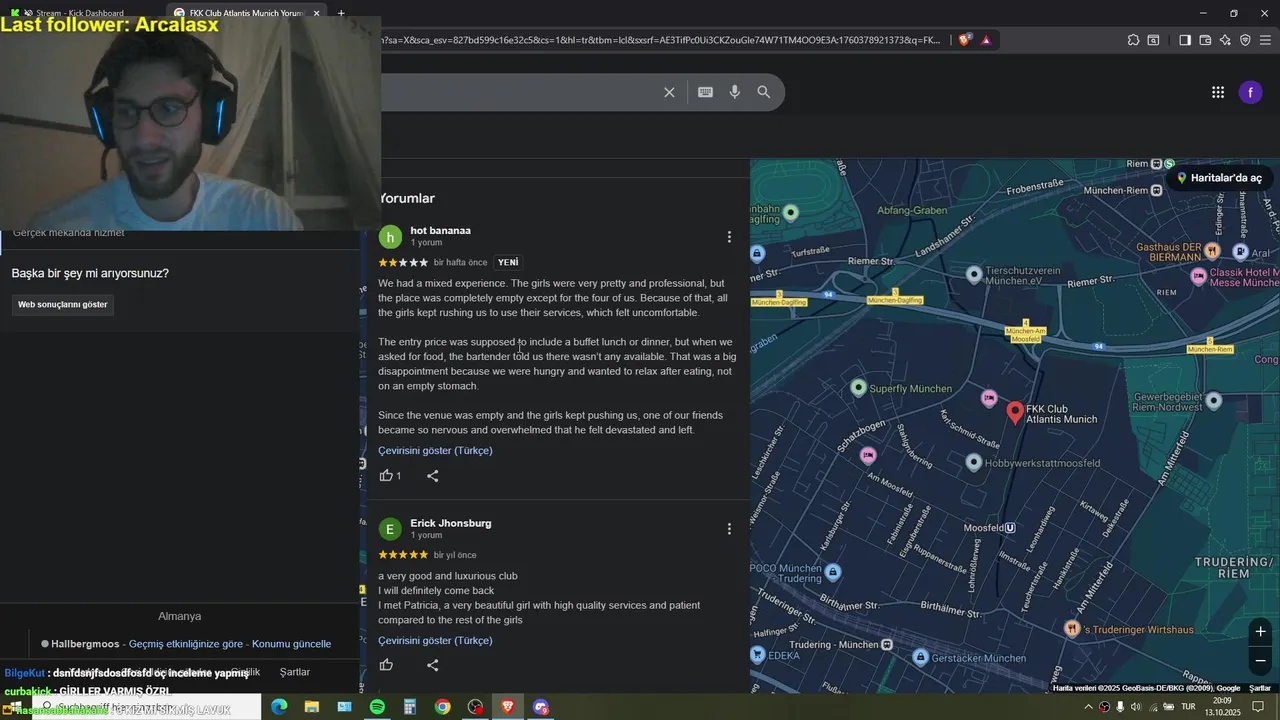Open the Google account avatar
Screen dimensions: 1280x720
tap(1250, 92)
